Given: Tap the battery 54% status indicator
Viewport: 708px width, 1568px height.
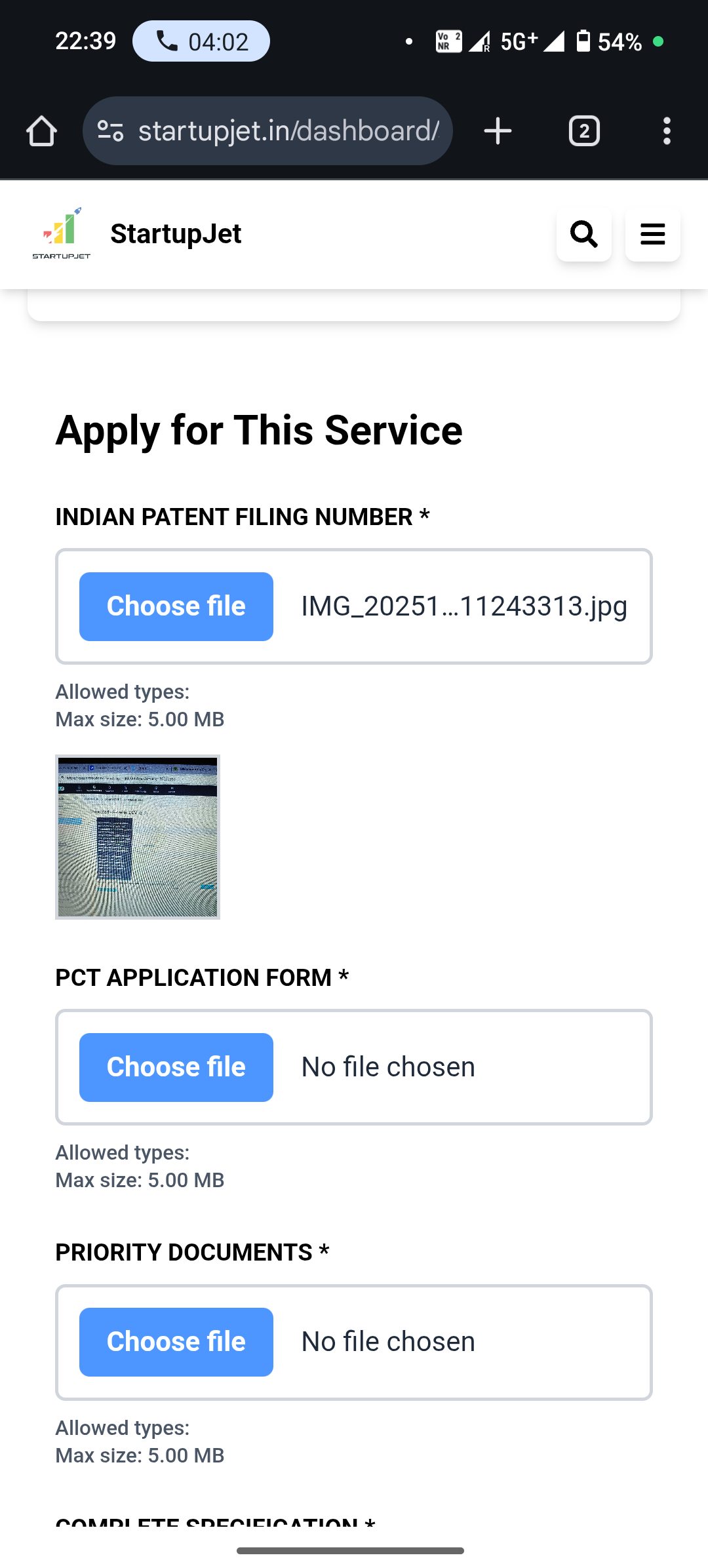Looking at the screenshot, I should tap(609, 42).
